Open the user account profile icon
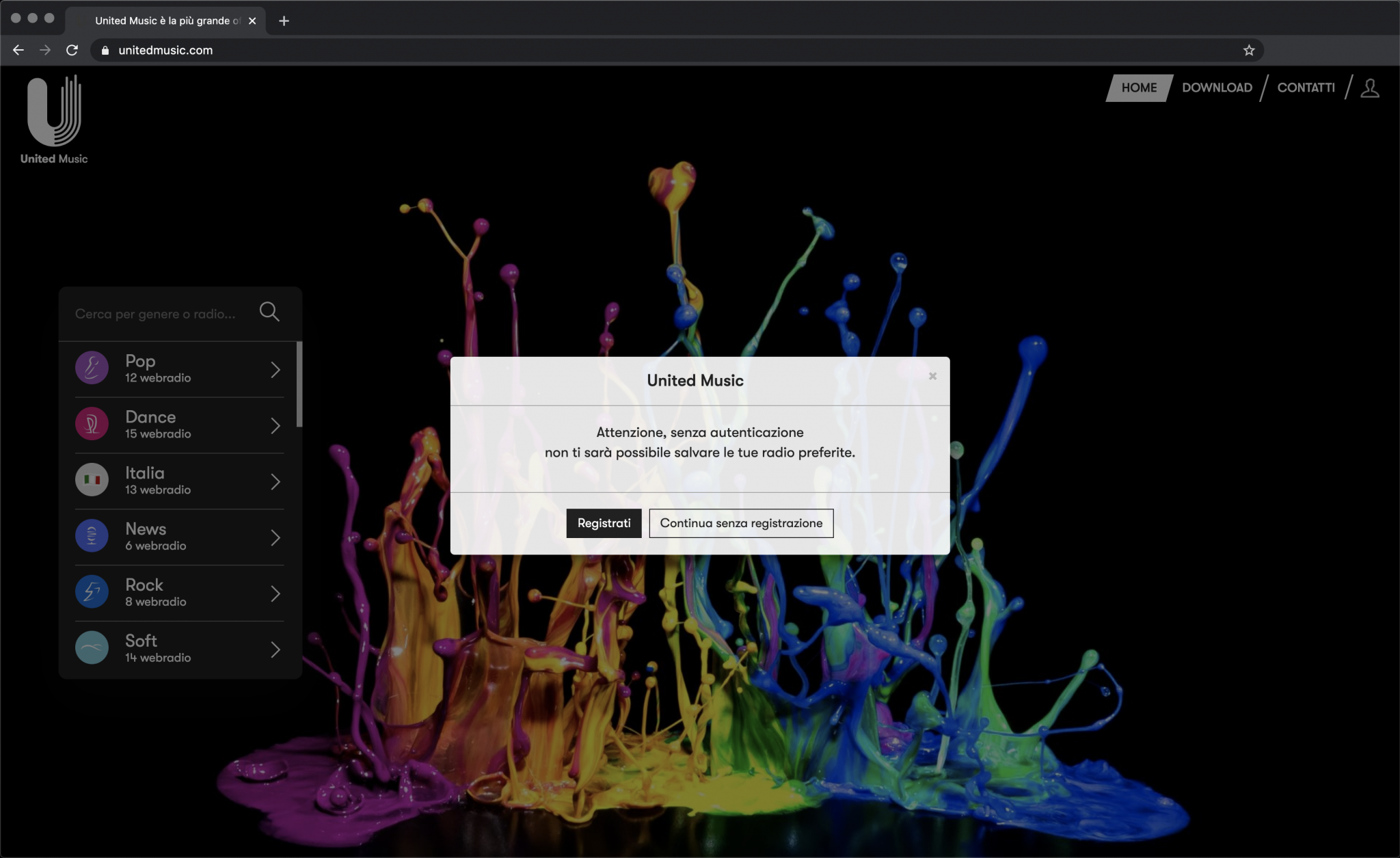Screen dimensions: 1400x858 coord(1369,88)
